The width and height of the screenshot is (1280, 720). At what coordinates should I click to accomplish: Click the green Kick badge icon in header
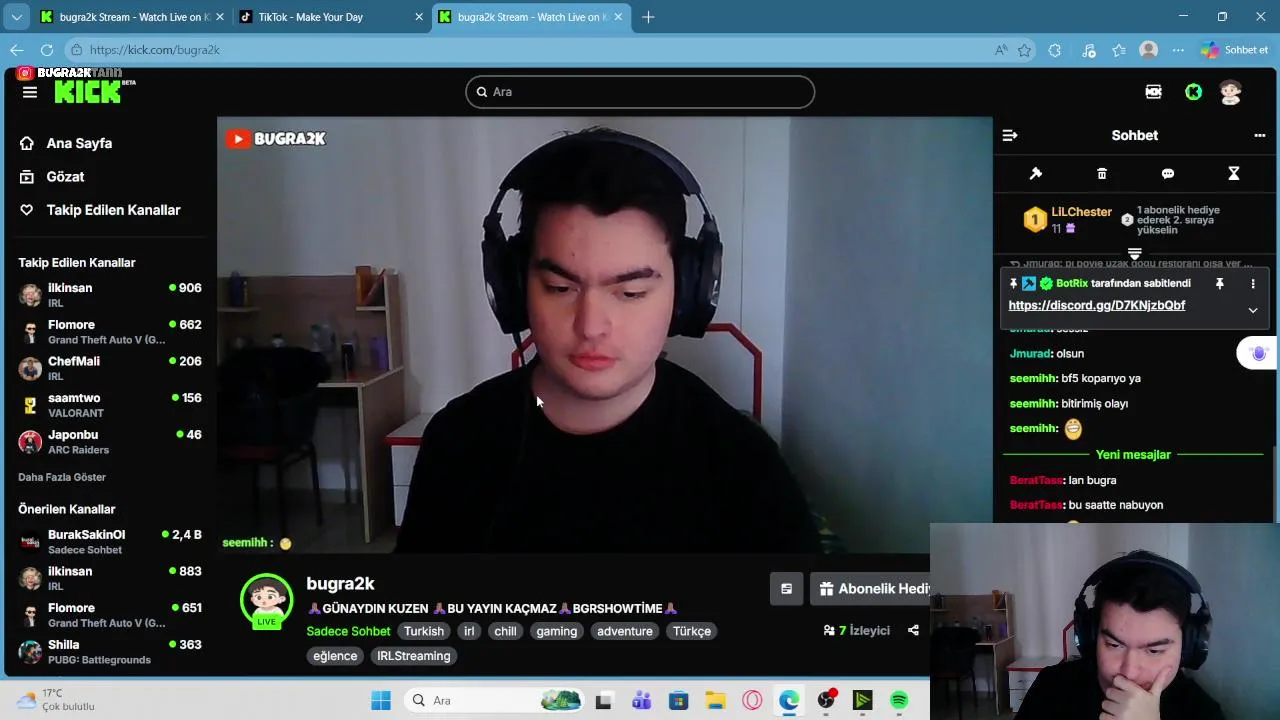1193,92
